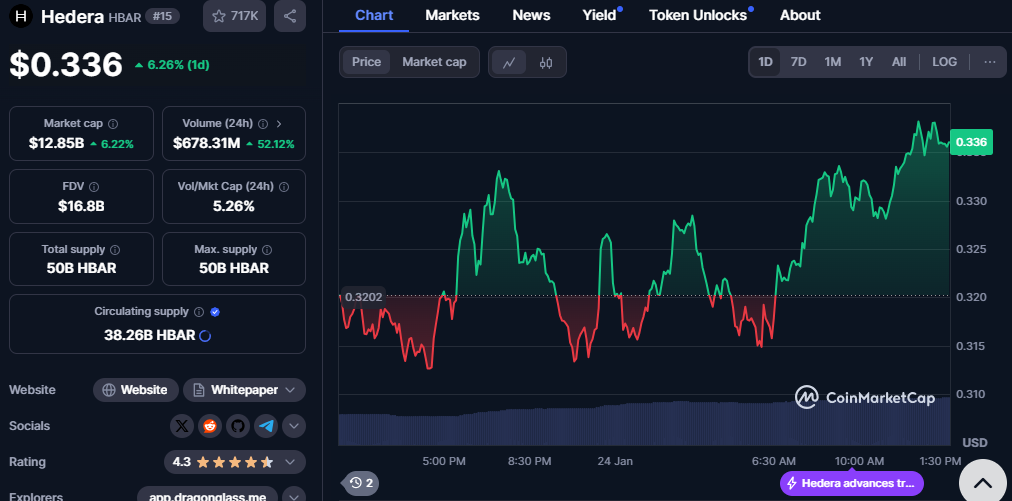Image resolution: width=1012 pixels, height=501 pixels.
Task: Click the FDV info icon
Action: [94, 187]
